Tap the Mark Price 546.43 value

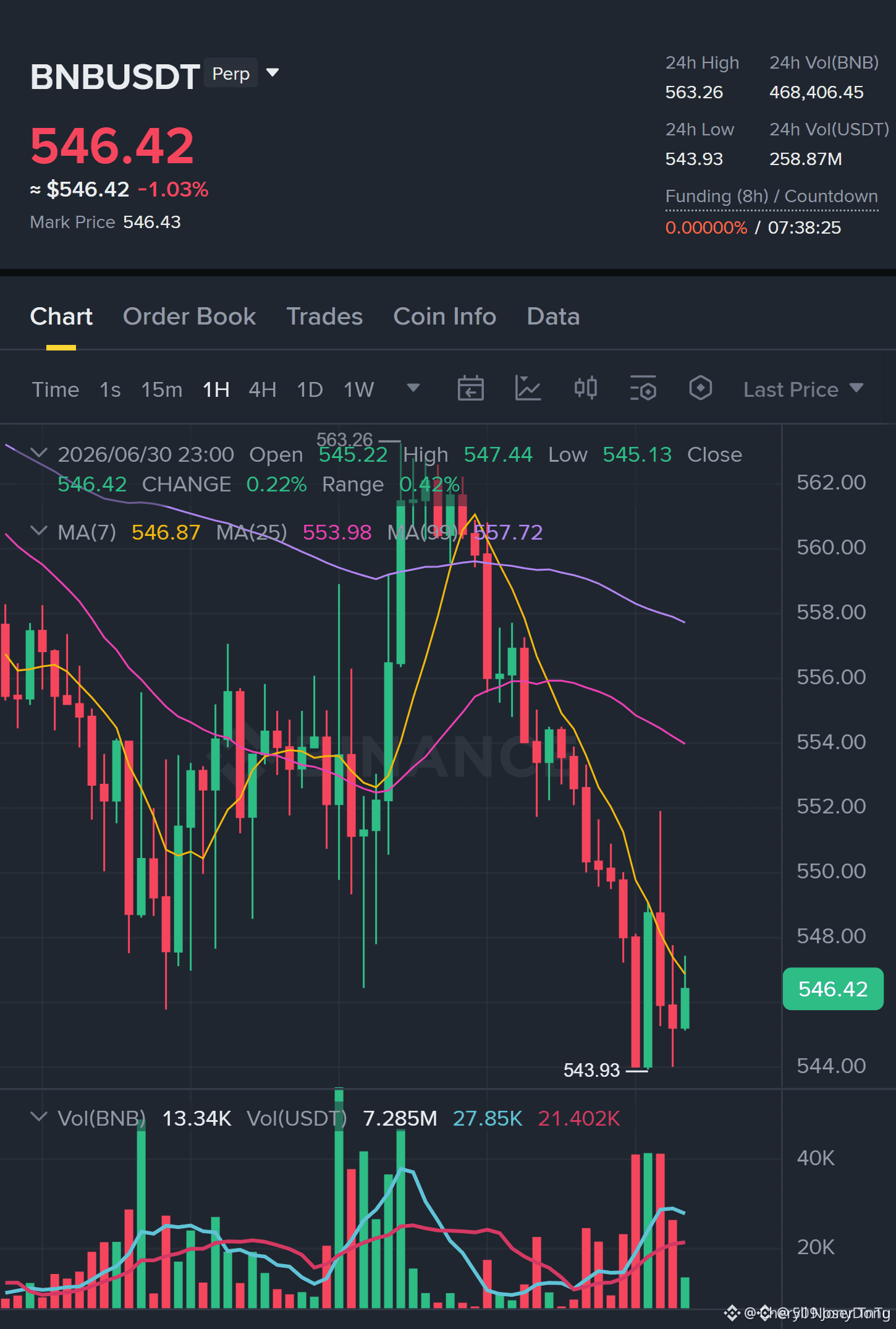(x=152, y=222)
